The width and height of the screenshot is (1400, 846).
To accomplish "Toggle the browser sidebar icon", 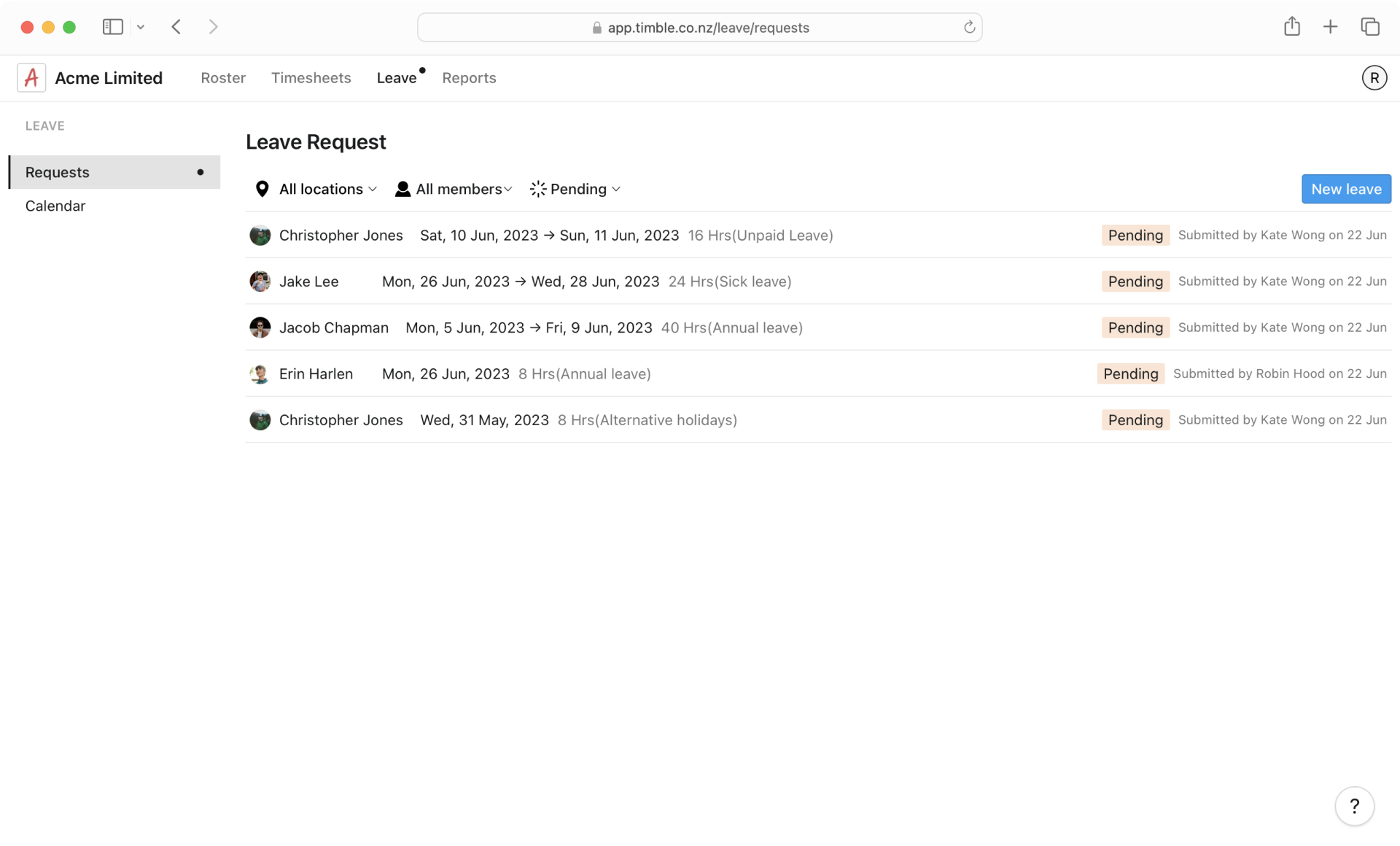I will point(112,26).
